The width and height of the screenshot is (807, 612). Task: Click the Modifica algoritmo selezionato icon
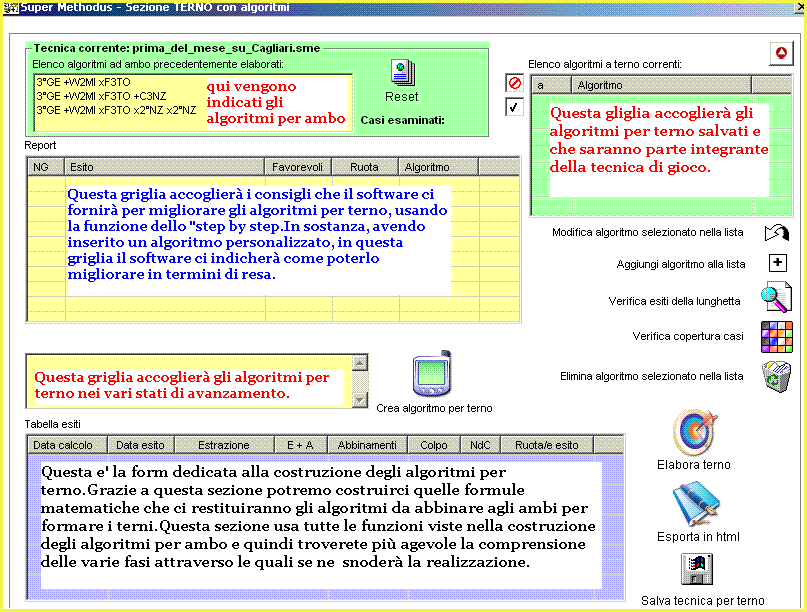pyautogui.click(x=777, y=233)
